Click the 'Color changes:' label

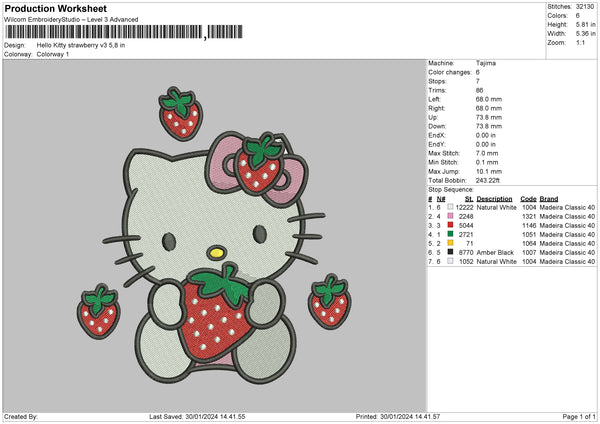tap(450, 72)
